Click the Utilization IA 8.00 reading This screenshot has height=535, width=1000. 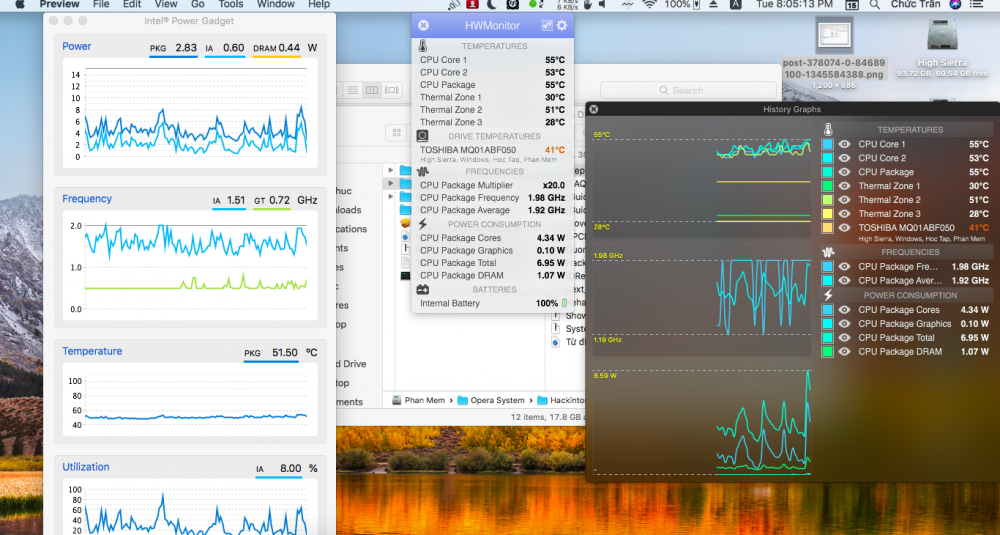279,468
